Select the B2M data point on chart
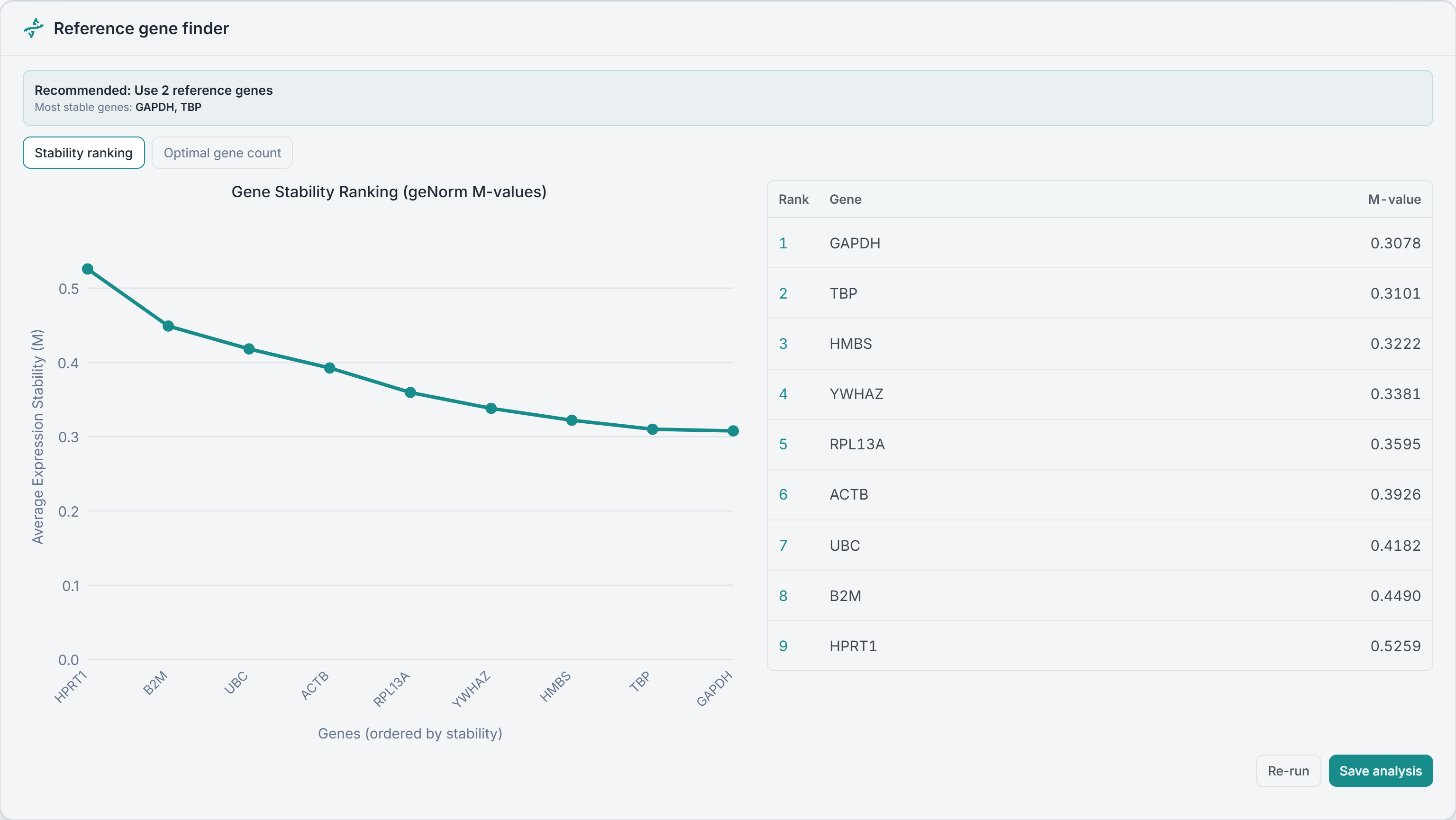Screen dimensions: 1456x820 coord(168,326)
